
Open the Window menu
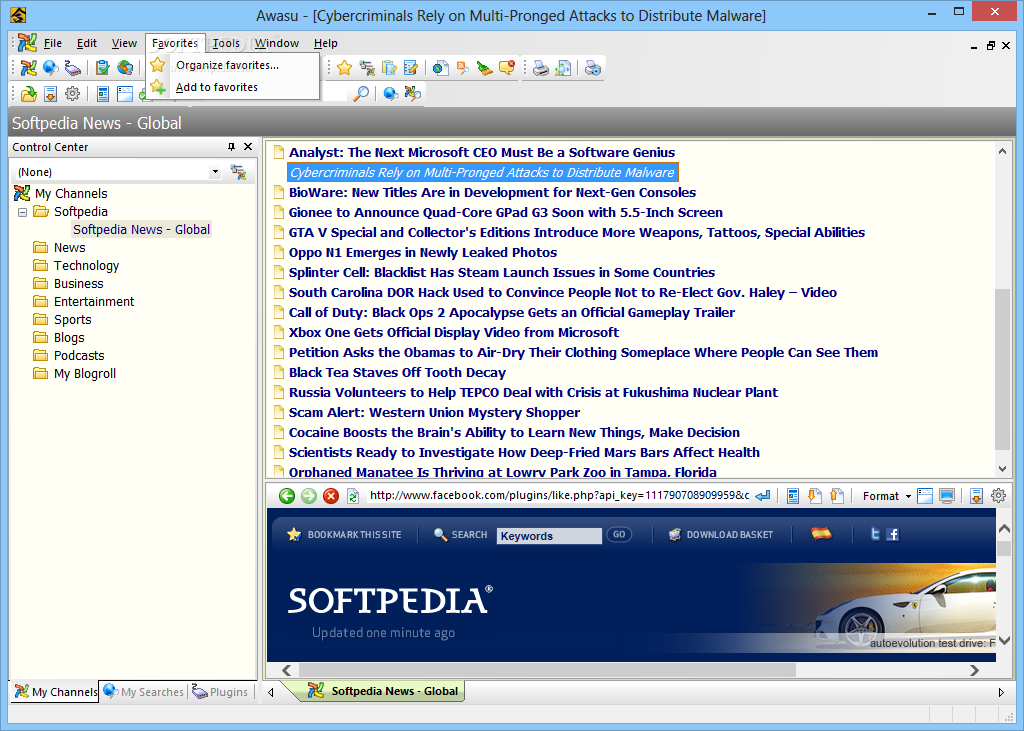(277, 43)
